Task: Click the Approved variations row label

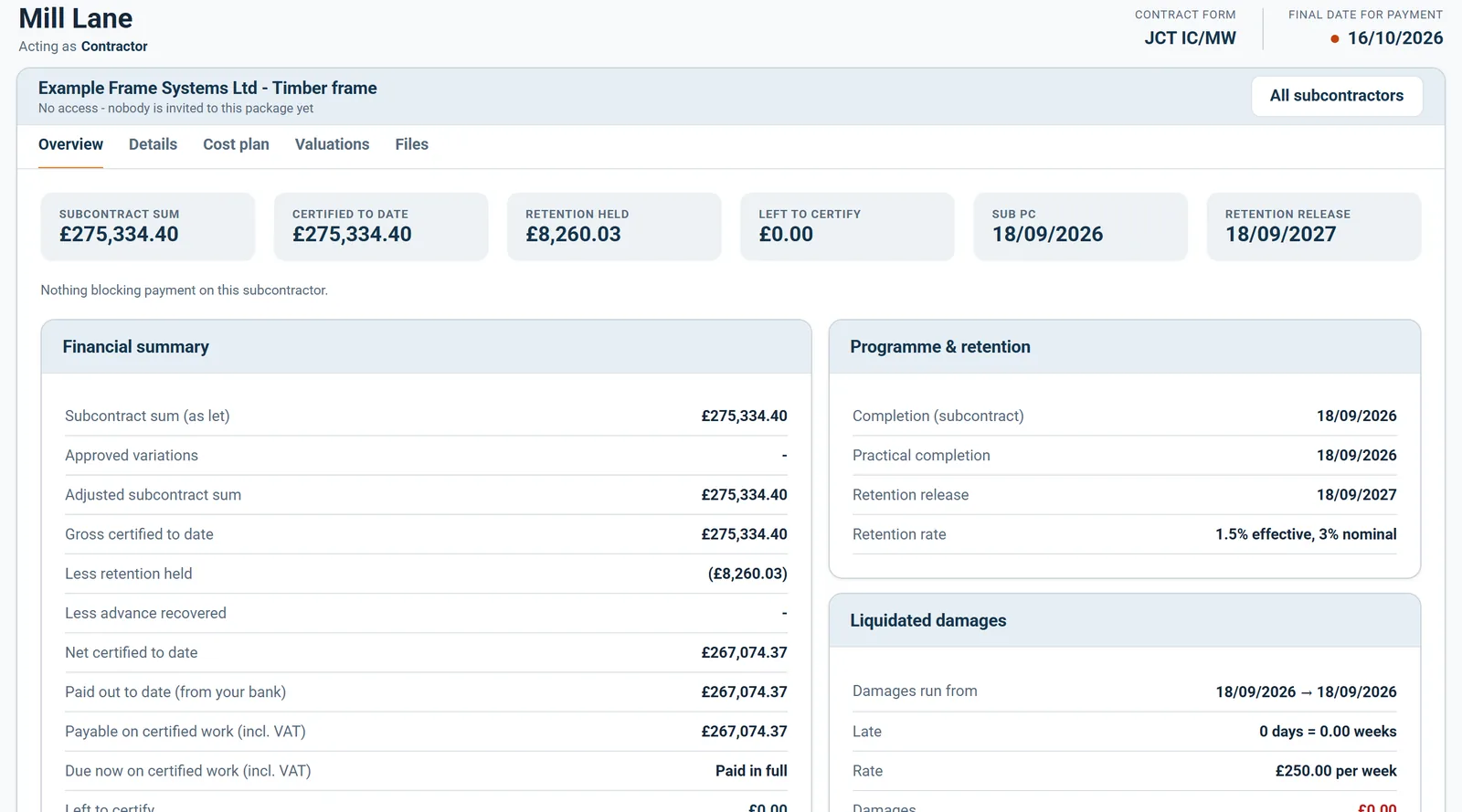Action: [x=132, y=456]
